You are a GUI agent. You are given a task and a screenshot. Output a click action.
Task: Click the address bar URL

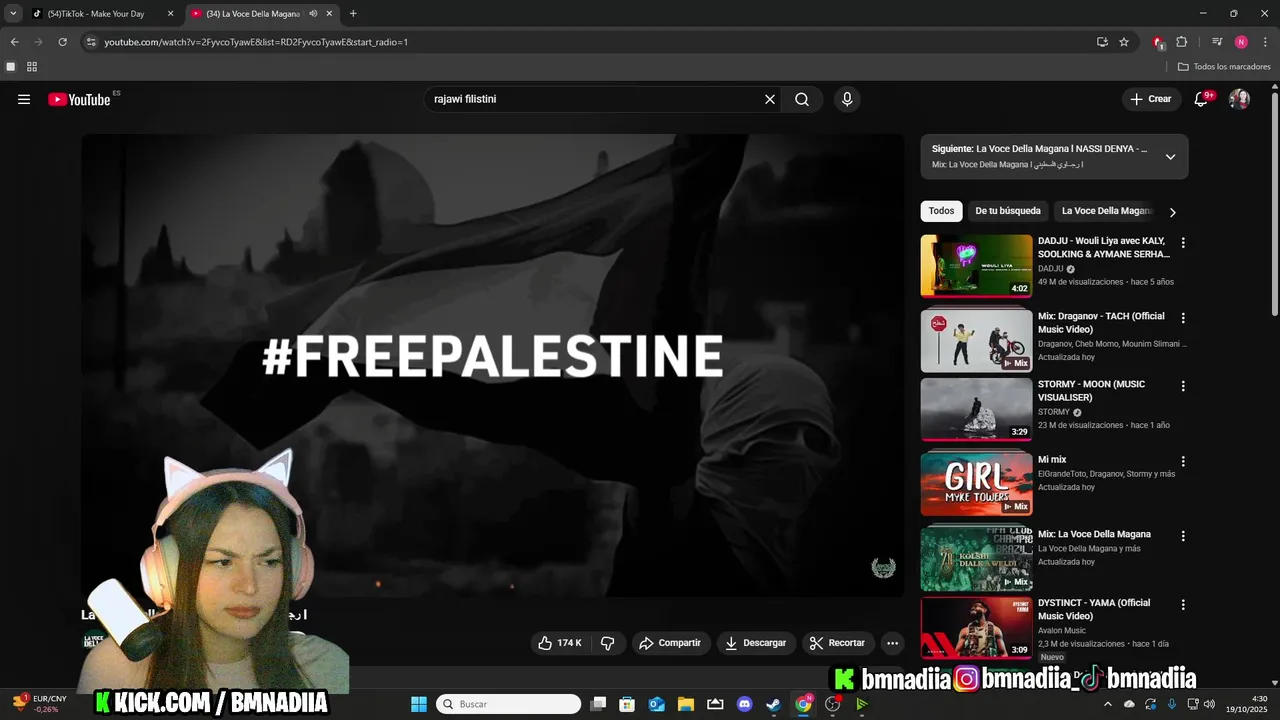click(x=256, y=42)
